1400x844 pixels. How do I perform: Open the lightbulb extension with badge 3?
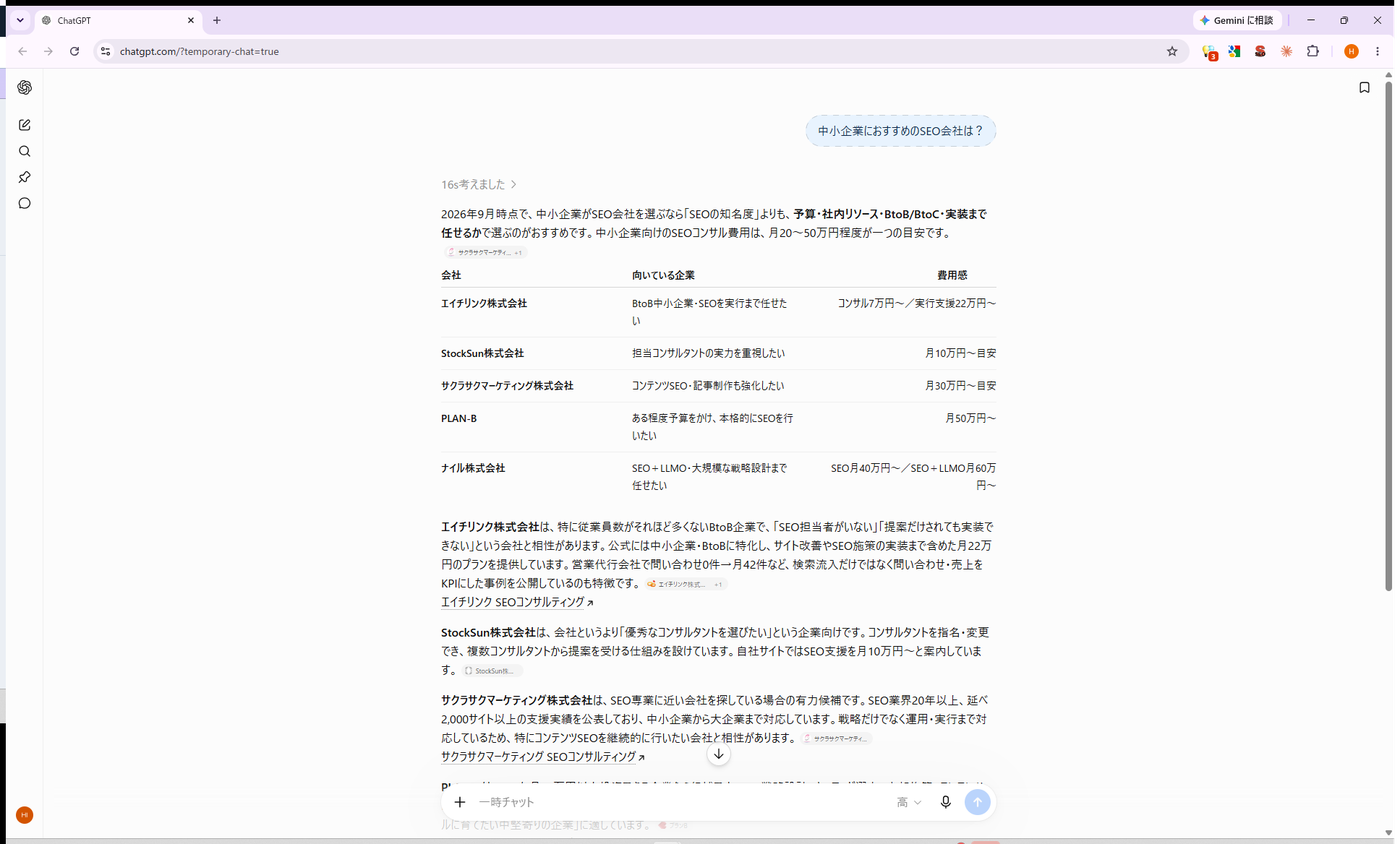coord(1210,52)
